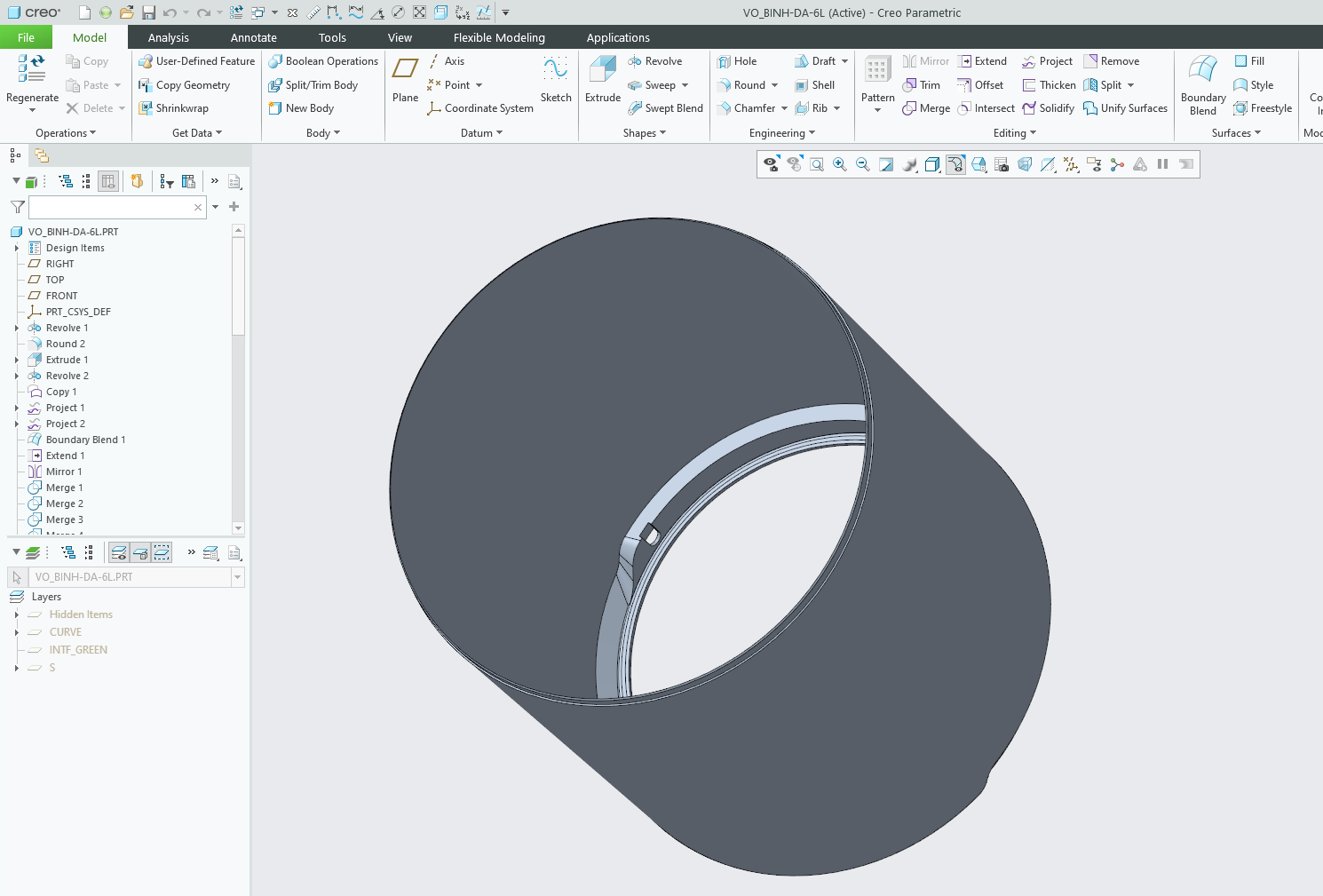Toggle the model tree columns display button
The height and width of the screenshot is (896, 1323).
coord(108,181)
